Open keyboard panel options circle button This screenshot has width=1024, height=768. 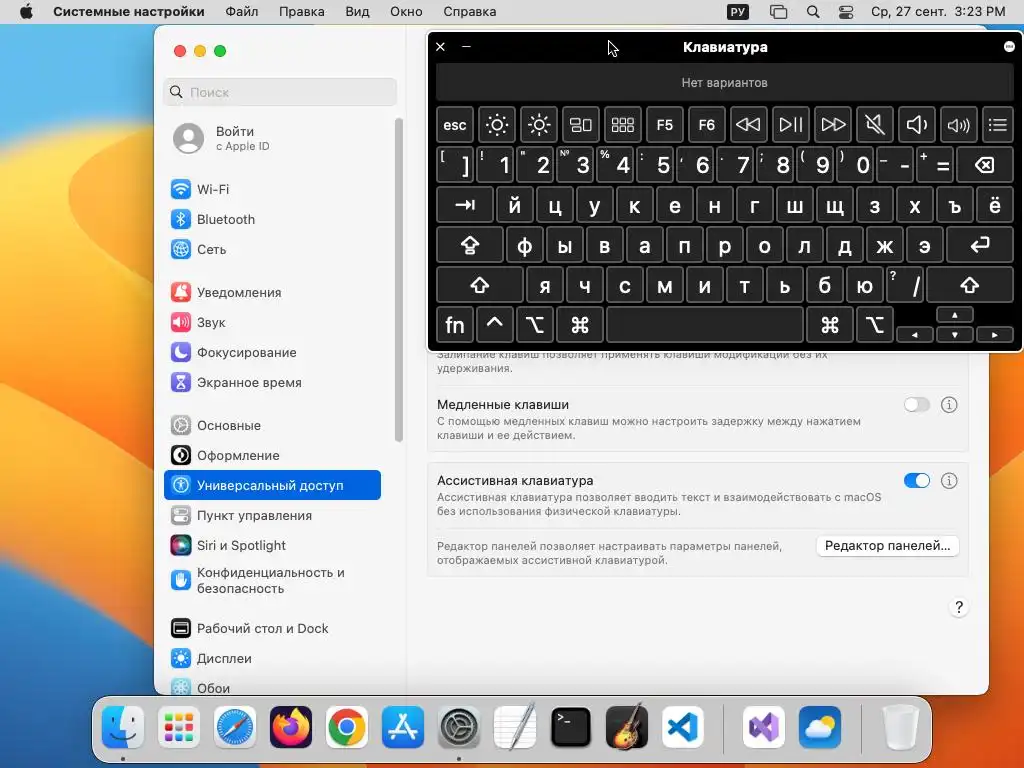[1009, 46]
